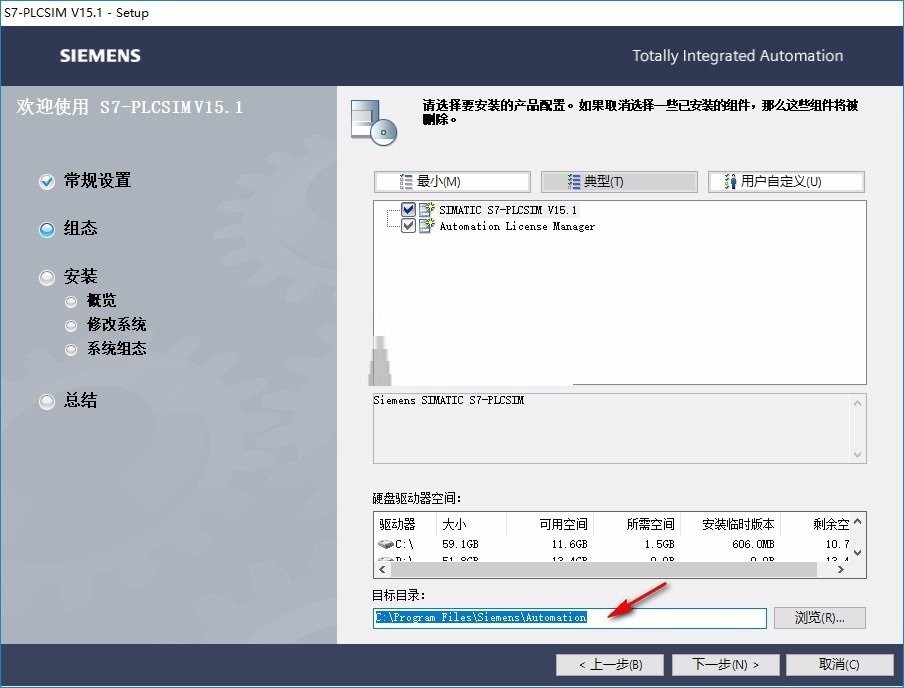
Task: Click the 修改系统 sub-step indicator
Action: (x=71, y=326)
